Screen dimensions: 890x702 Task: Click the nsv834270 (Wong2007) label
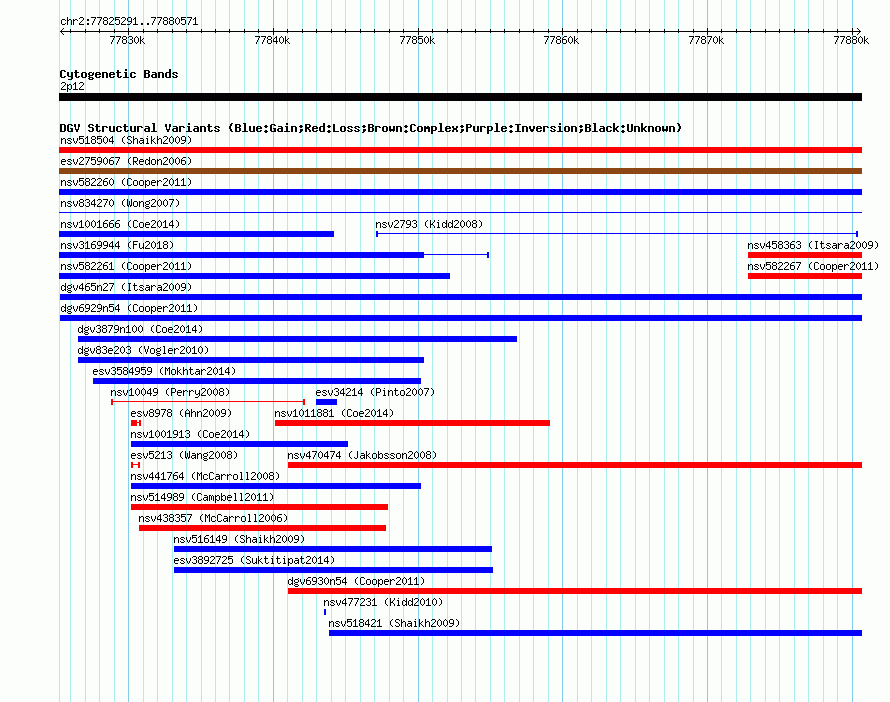tap(120, 203)
